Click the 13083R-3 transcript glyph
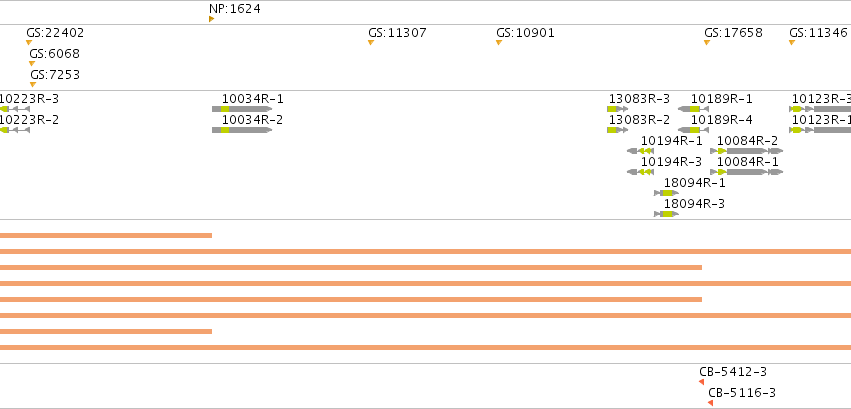851x409 pixels. 618,109
